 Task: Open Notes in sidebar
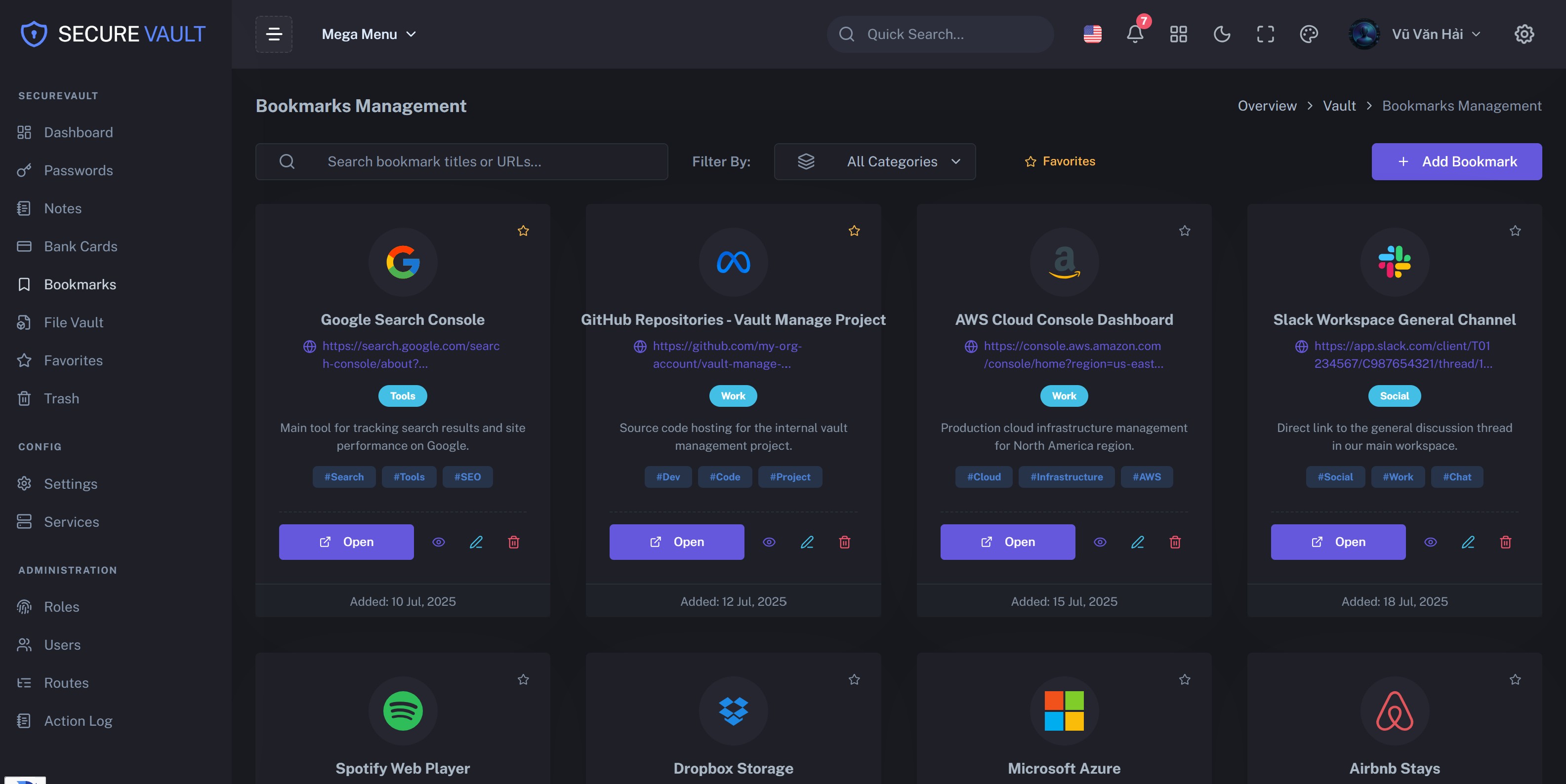tap(50, 208)
